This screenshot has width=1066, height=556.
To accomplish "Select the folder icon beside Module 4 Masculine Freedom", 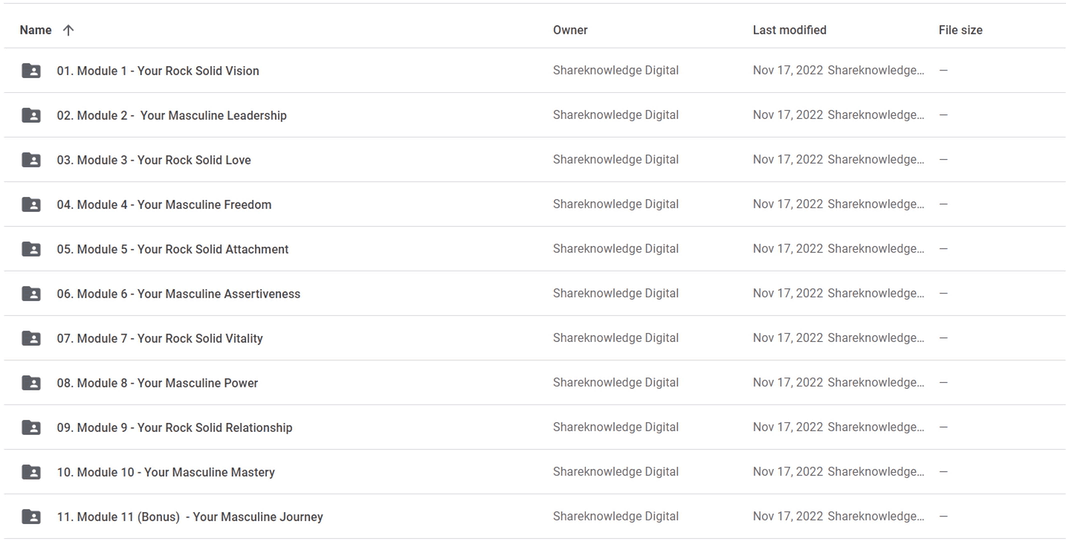I will click(31, 205).
